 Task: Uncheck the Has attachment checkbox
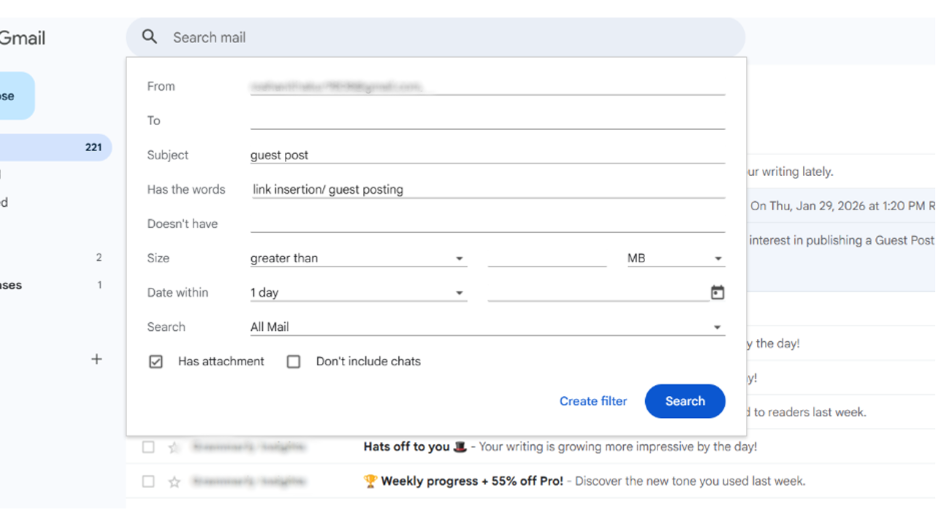pos(156,362)
